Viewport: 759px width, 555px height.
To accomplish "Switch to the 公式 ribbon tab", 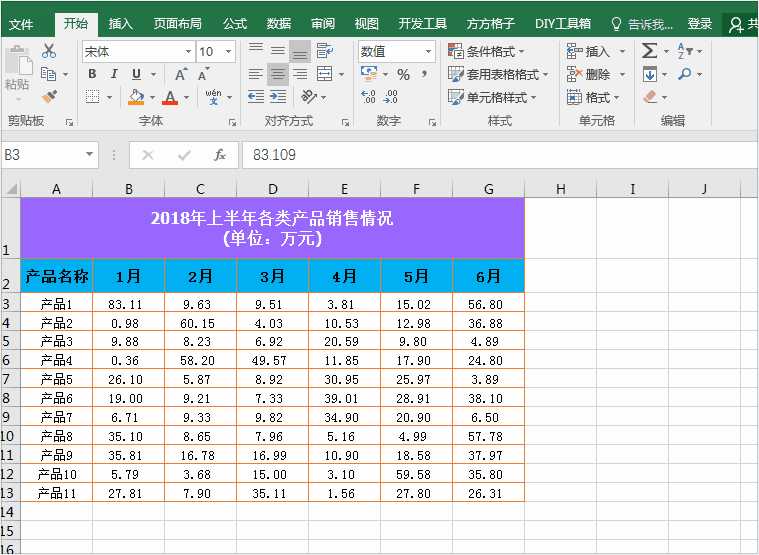I will (235, 24).
